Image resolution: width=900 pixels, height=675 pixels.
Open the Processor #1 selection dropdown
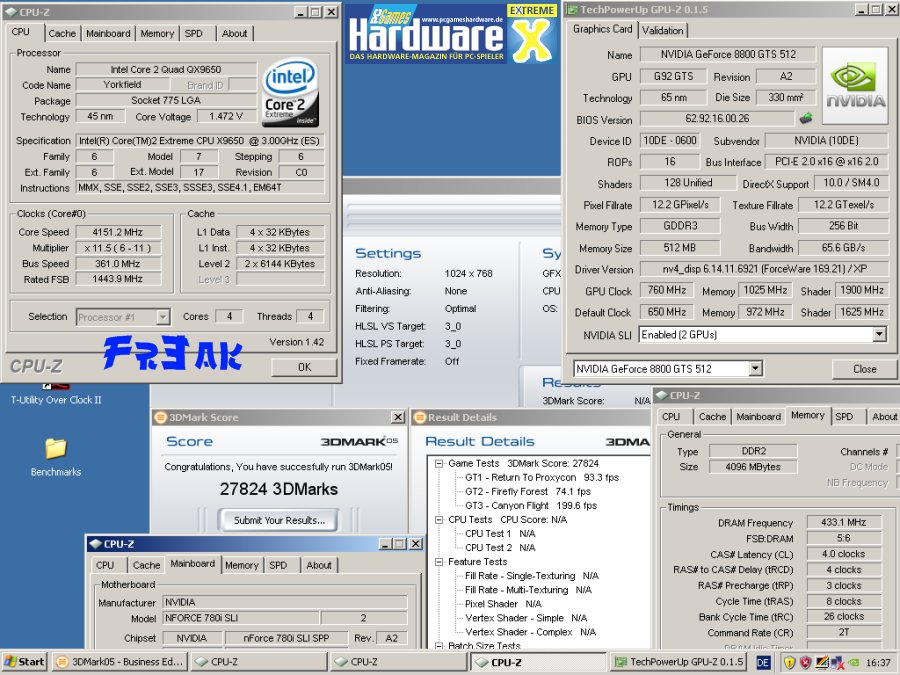click(x=163, y=317)
